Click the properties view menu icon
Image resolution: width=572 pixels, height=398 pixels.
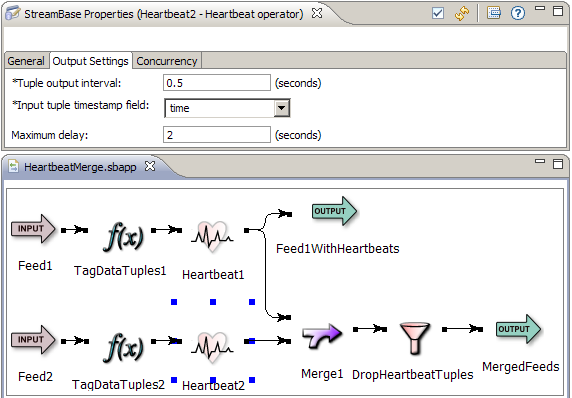point(494,13)
